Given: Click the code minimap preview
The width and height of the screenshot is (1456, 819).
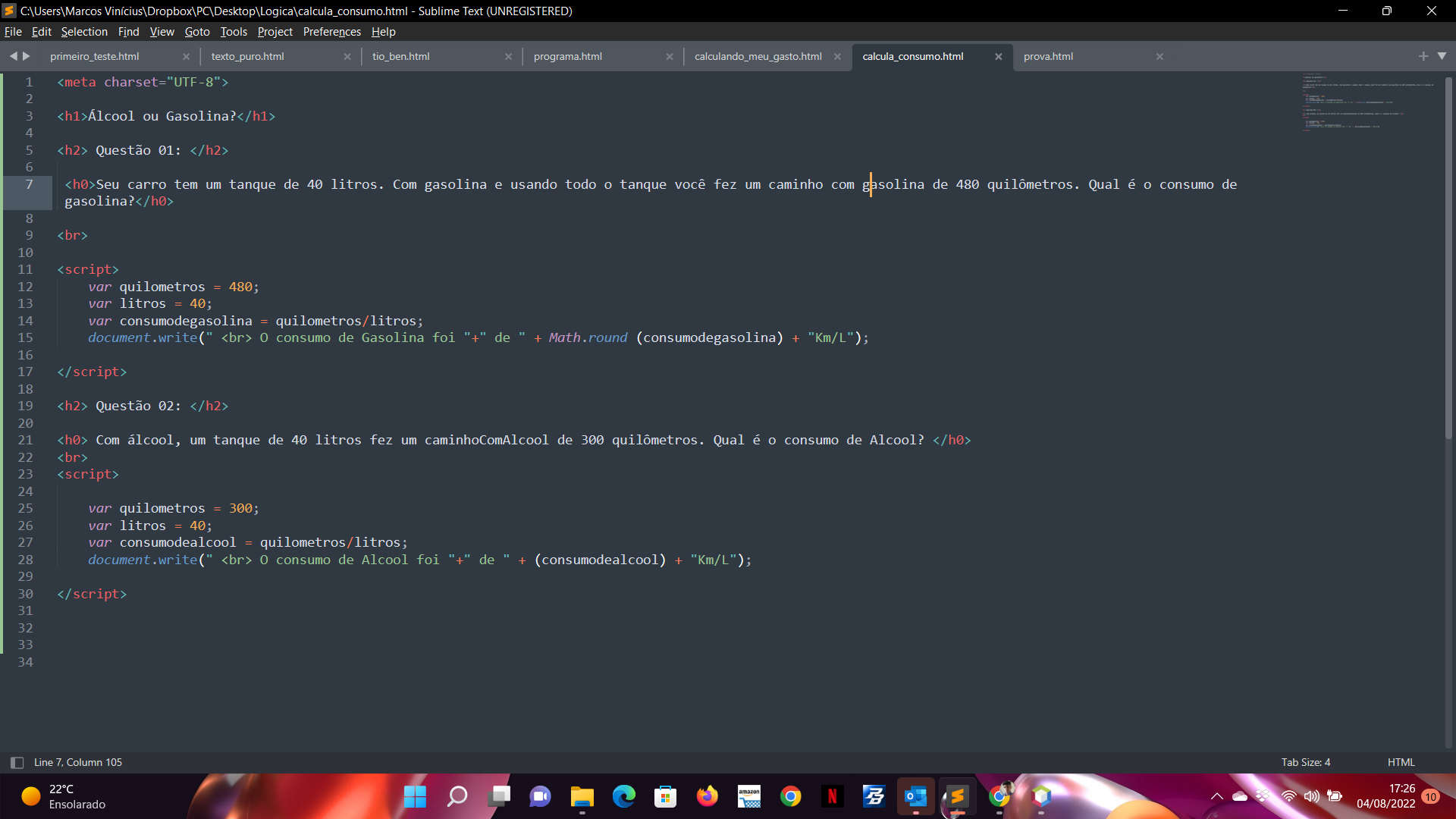Looking at the screenshot, I should [x=1367, y=102].
